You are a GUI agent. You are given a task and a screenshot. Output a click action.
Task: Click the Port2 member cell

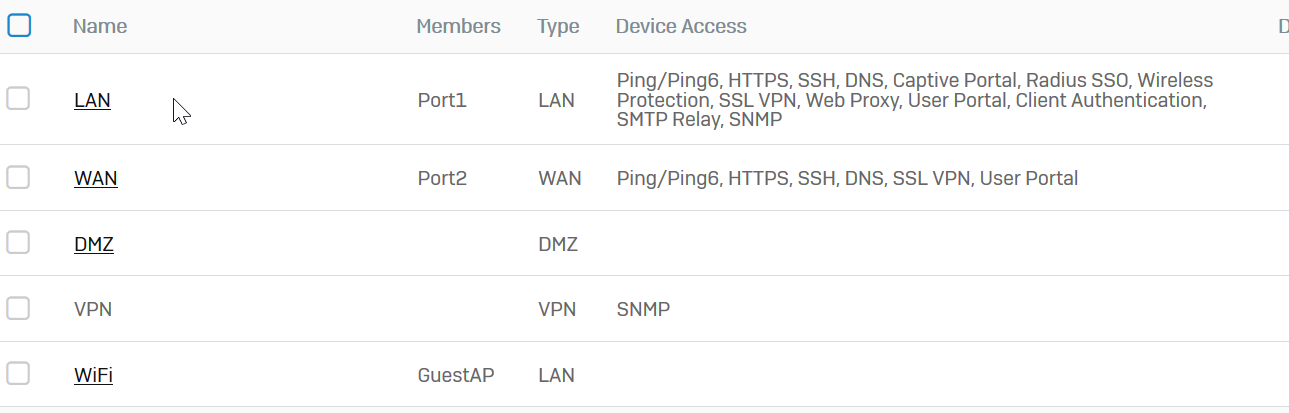click(x=442, y=179)
